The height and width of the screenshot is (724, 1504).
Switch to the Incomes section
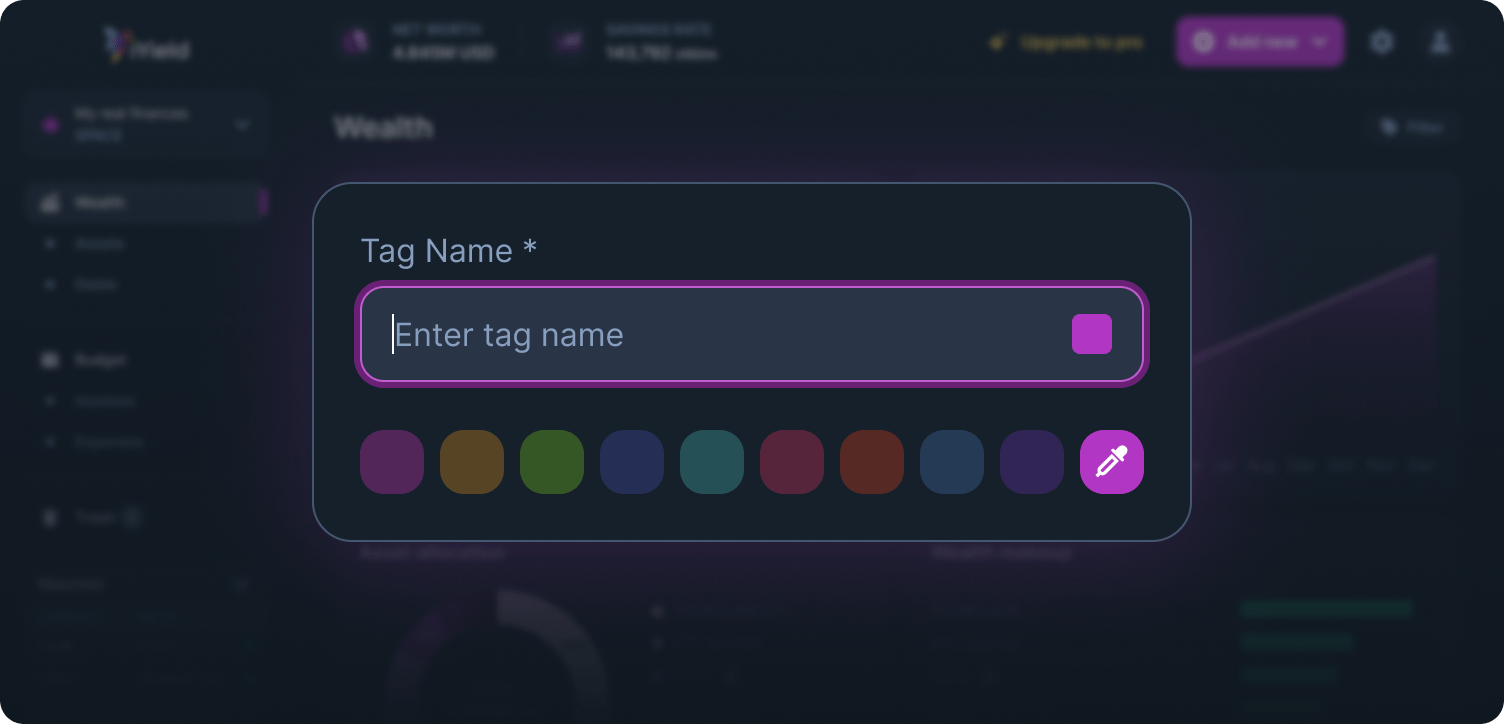pyautogui.click(x=50, y=400)
